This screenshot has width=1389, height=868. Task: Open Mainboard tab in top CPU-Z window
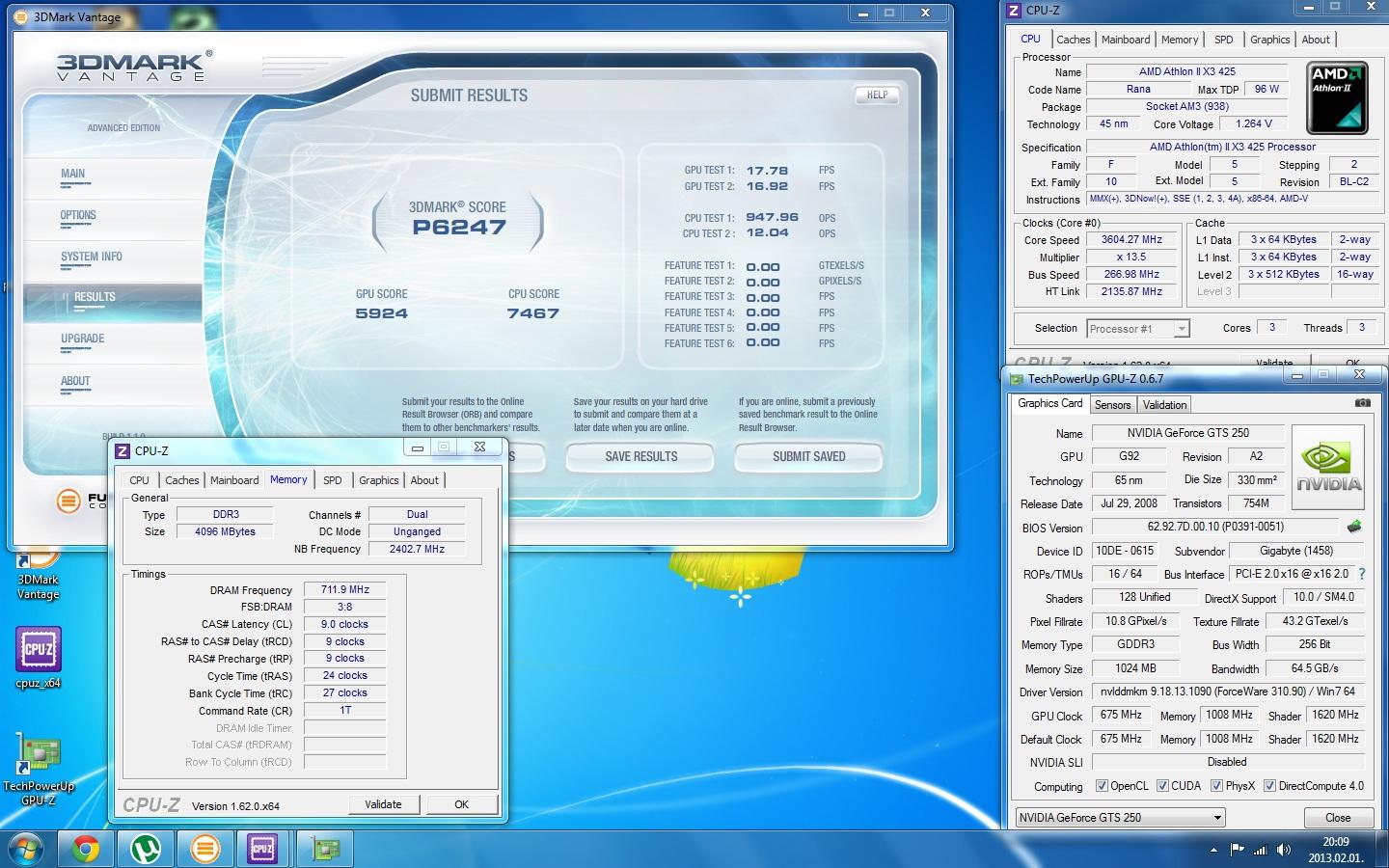click(x=1126, y=40)
